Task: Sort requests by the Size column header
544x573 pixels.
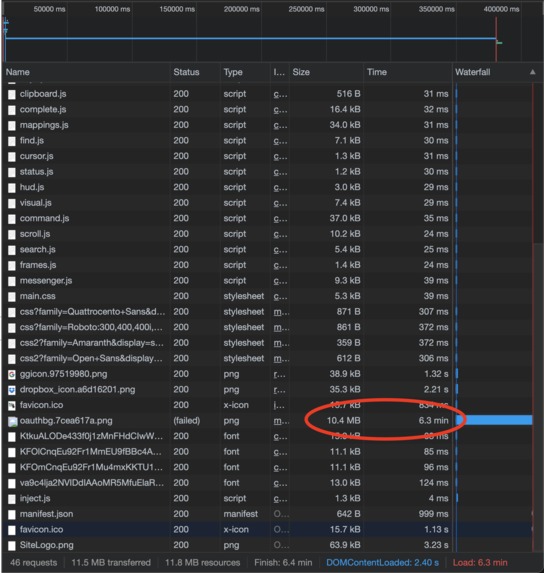Action: tap(301, 72)
